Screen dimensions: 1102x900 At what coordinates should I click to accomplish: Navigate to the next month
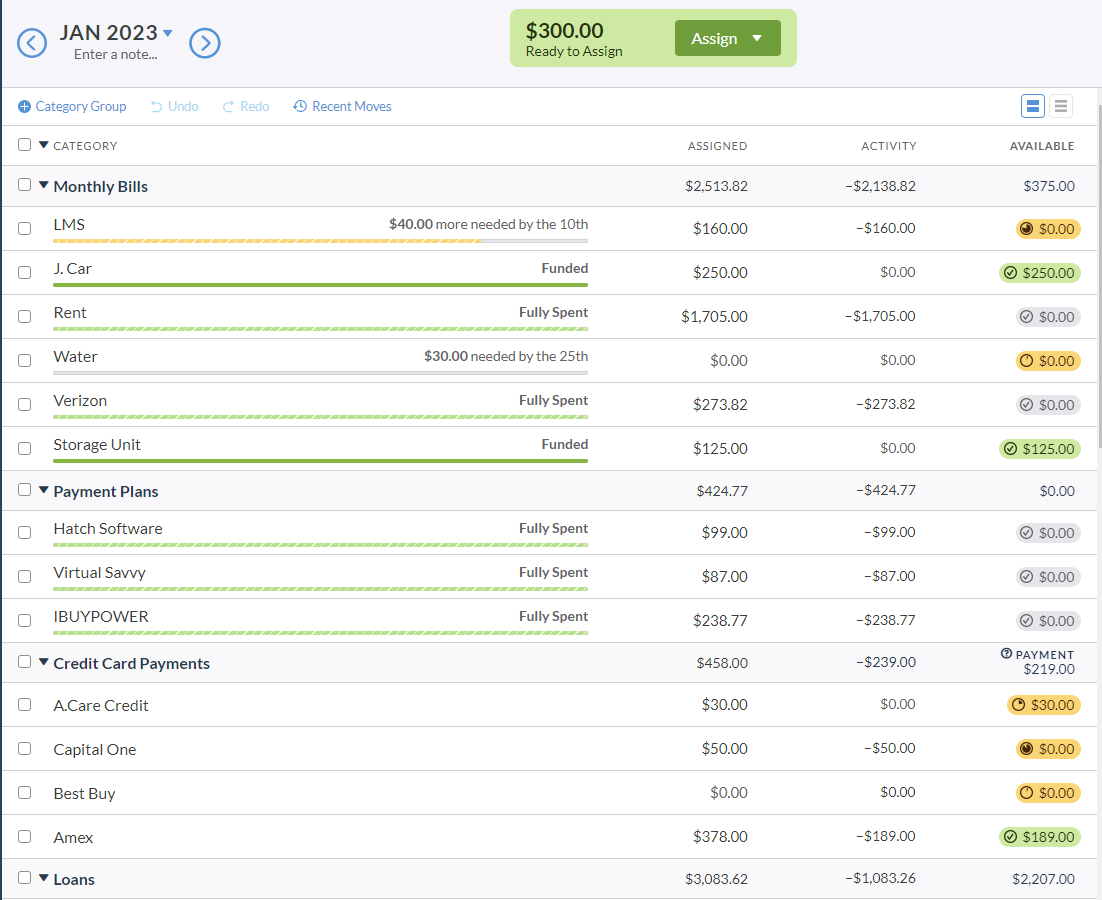tap(205, 43)
